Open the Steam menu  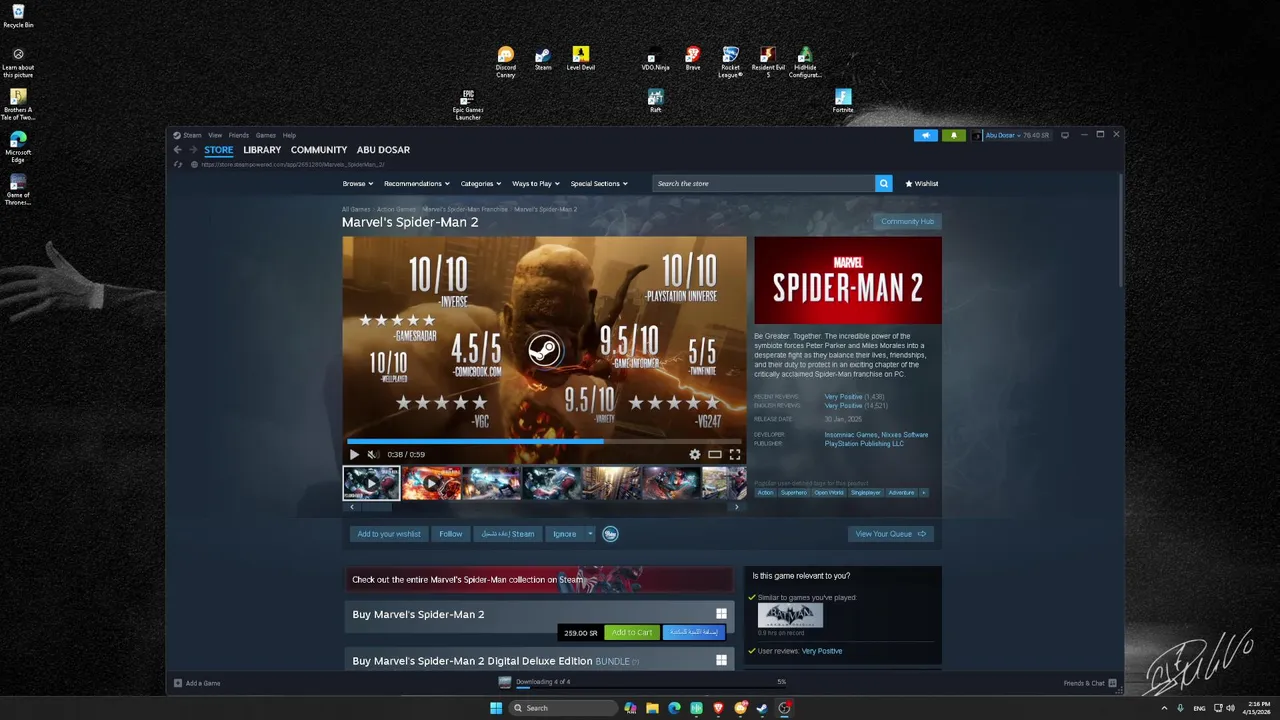pos(187,135)
